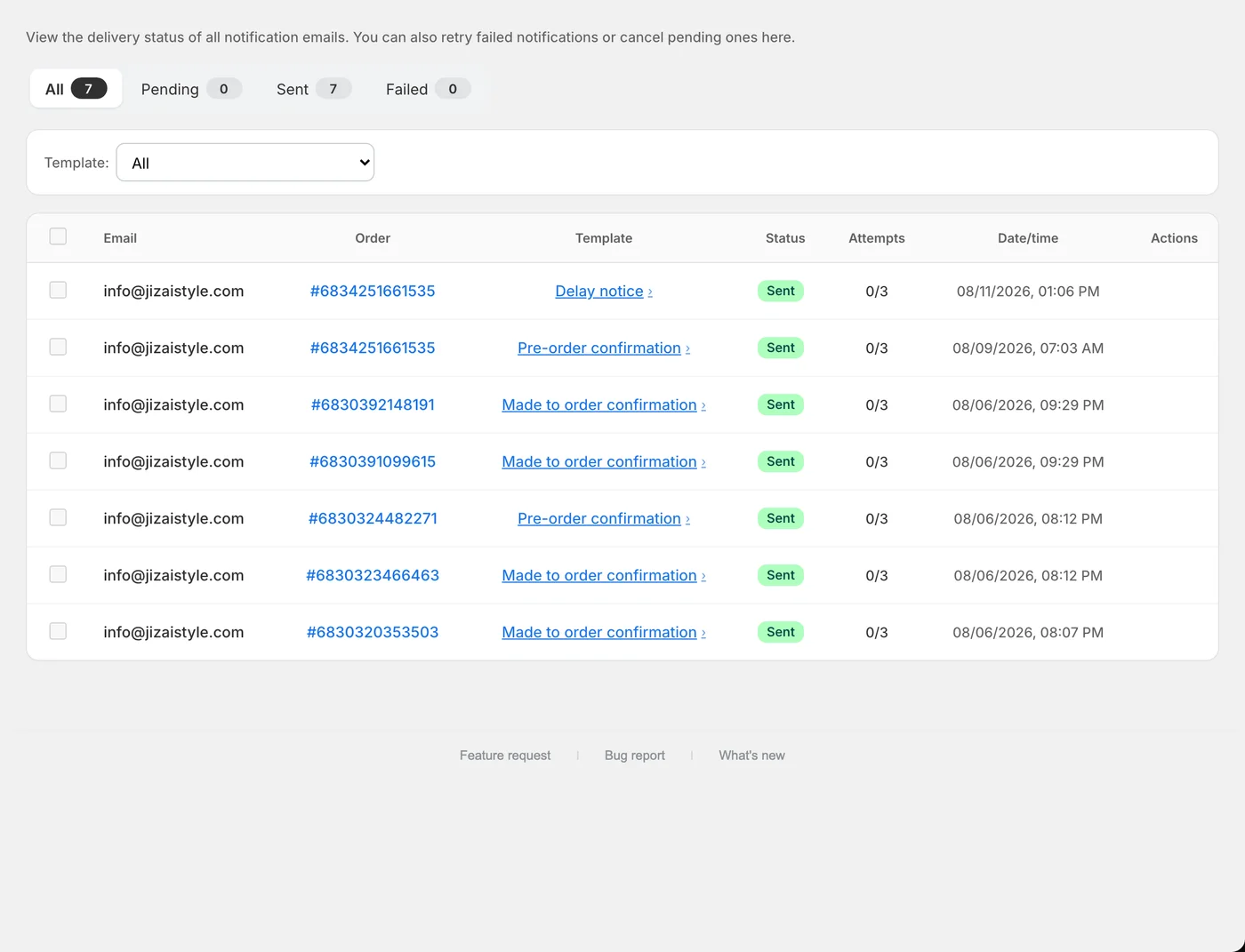Screen dimensions: 1245x952
Task: Check the row for order #6830323466463
Action: pos(58,574)
